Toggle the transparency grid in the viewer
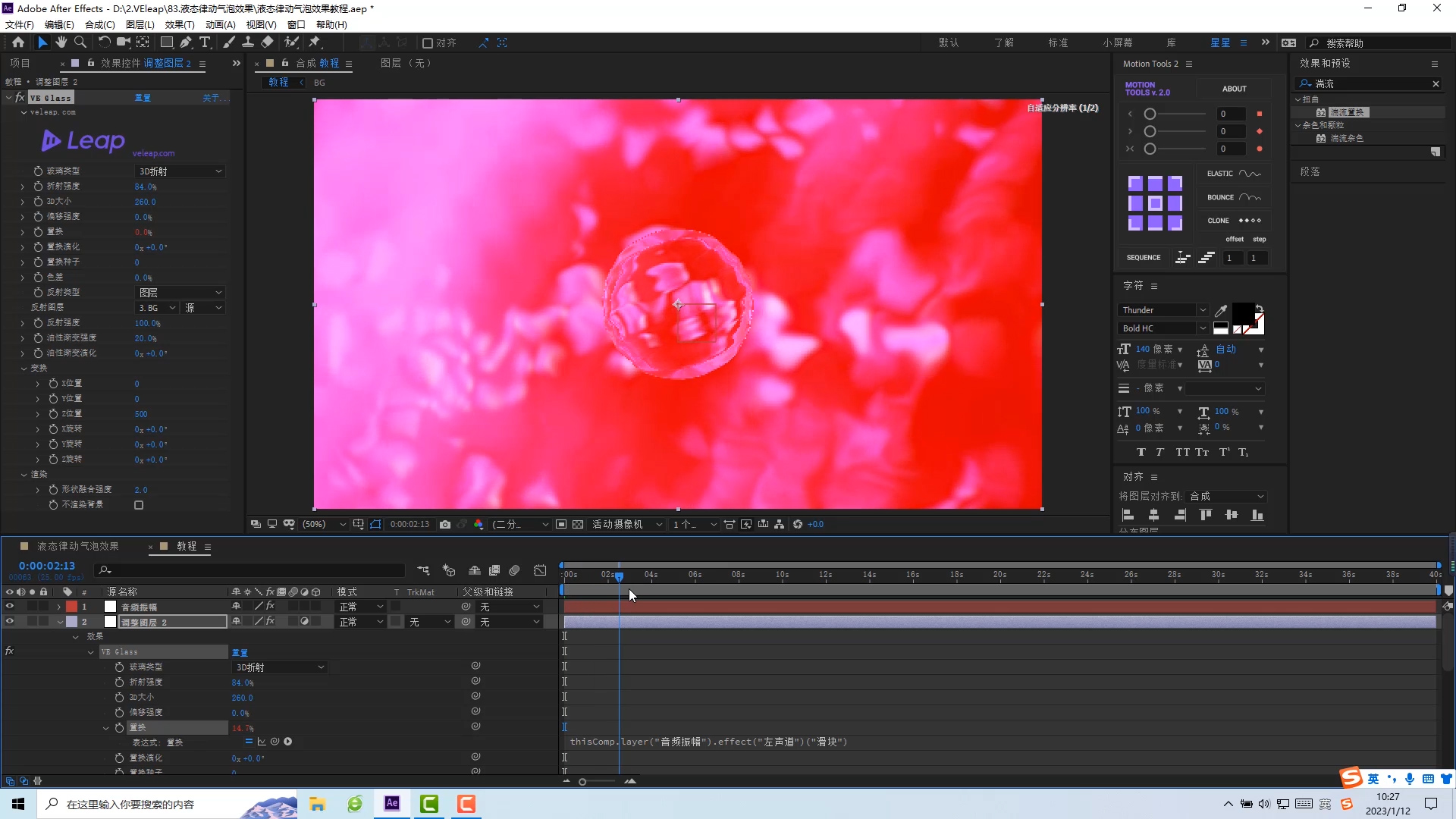This screenshot has width=1456, height=819. click(578, 524)
